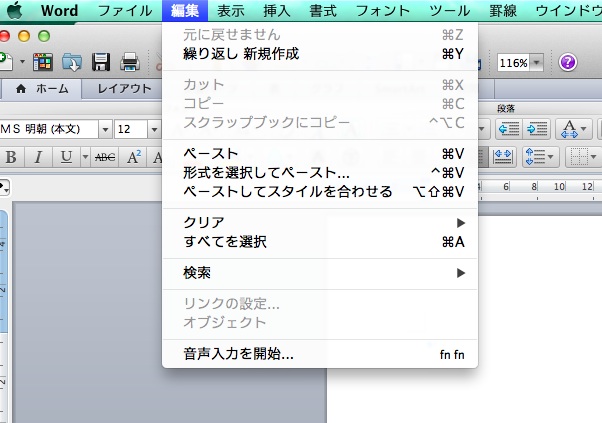Open the 書式 menu
Image resolution: width=602 pixels, height=423 pixels.
point(323,10)
